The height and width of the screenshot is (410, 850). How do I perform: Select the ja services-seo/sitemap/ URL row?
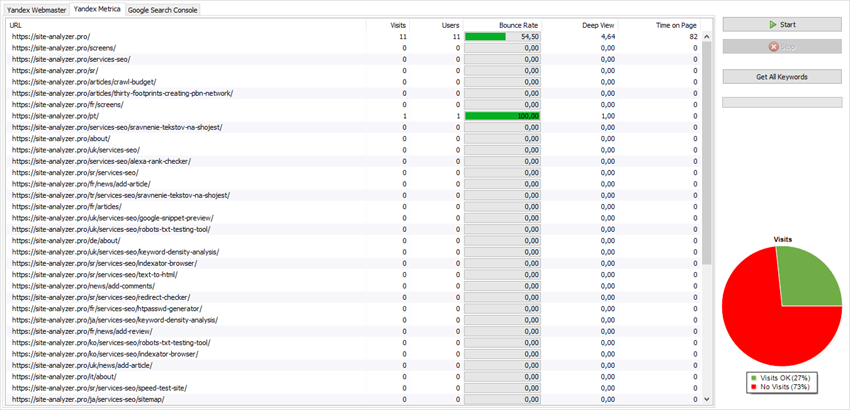tap(355, 399)
